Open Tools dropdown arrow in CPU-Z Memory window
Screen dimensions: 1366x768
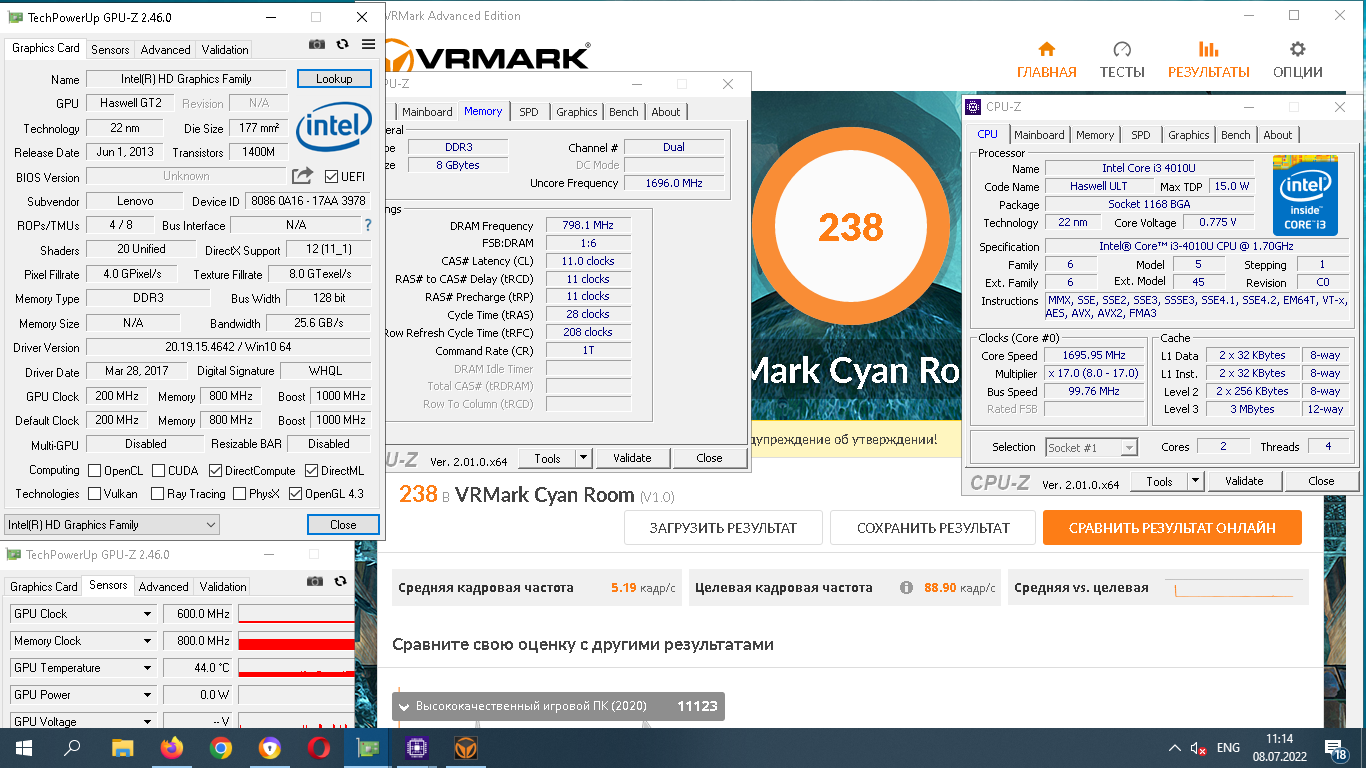click(x=584, y=458)
